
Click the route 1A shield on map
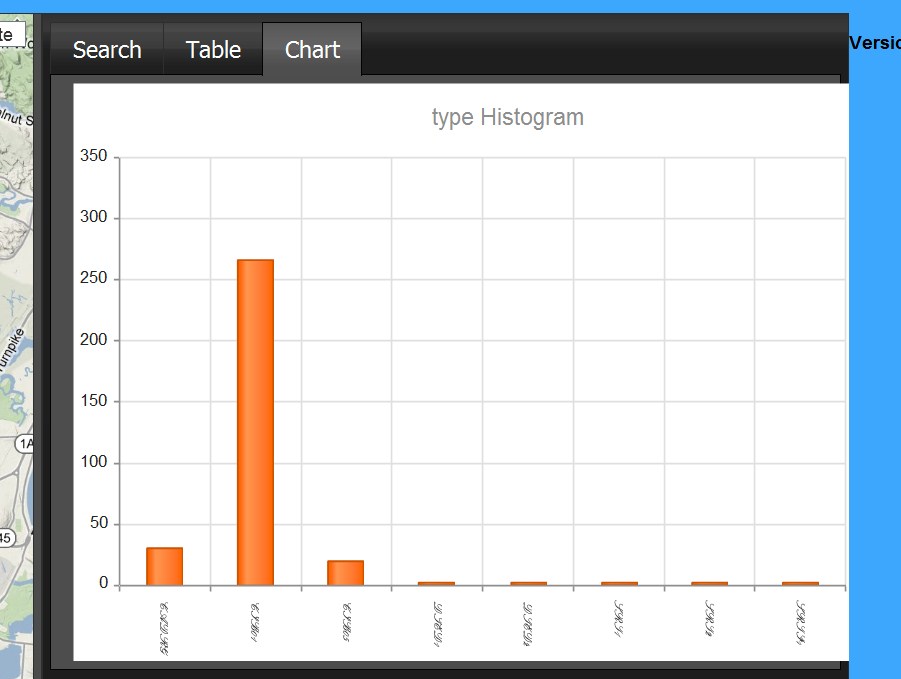[25, 443]
